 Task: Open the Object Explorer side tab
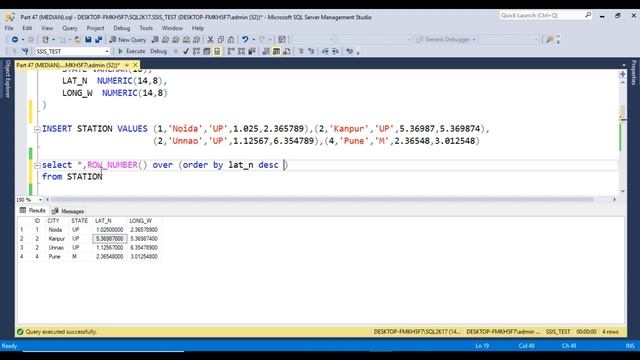pyautogui.click(x=7, y=79)
